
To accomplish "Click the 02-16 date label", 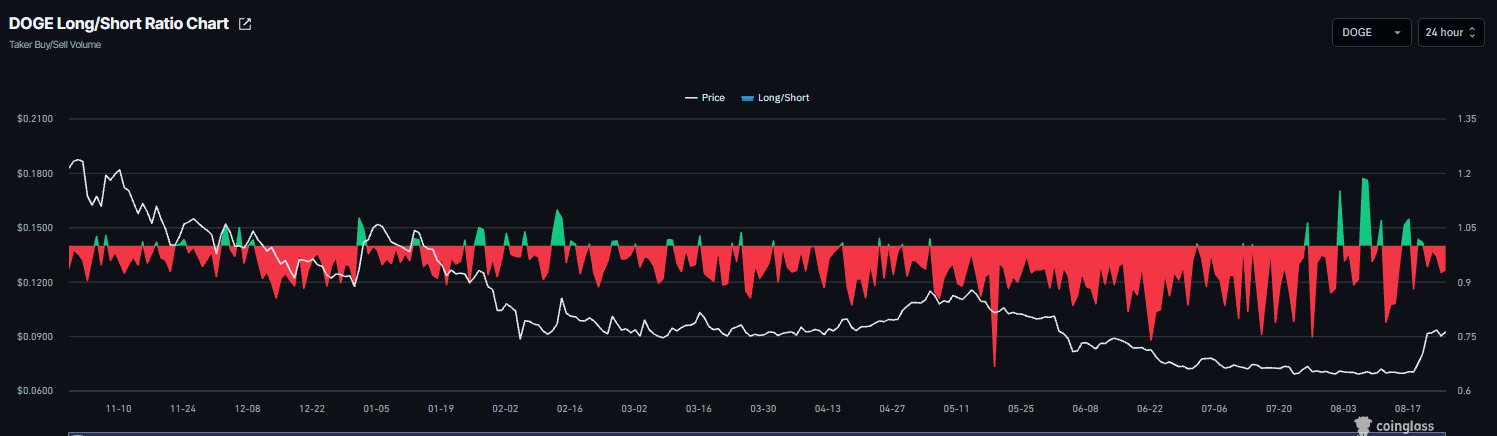I will (570, 409).
